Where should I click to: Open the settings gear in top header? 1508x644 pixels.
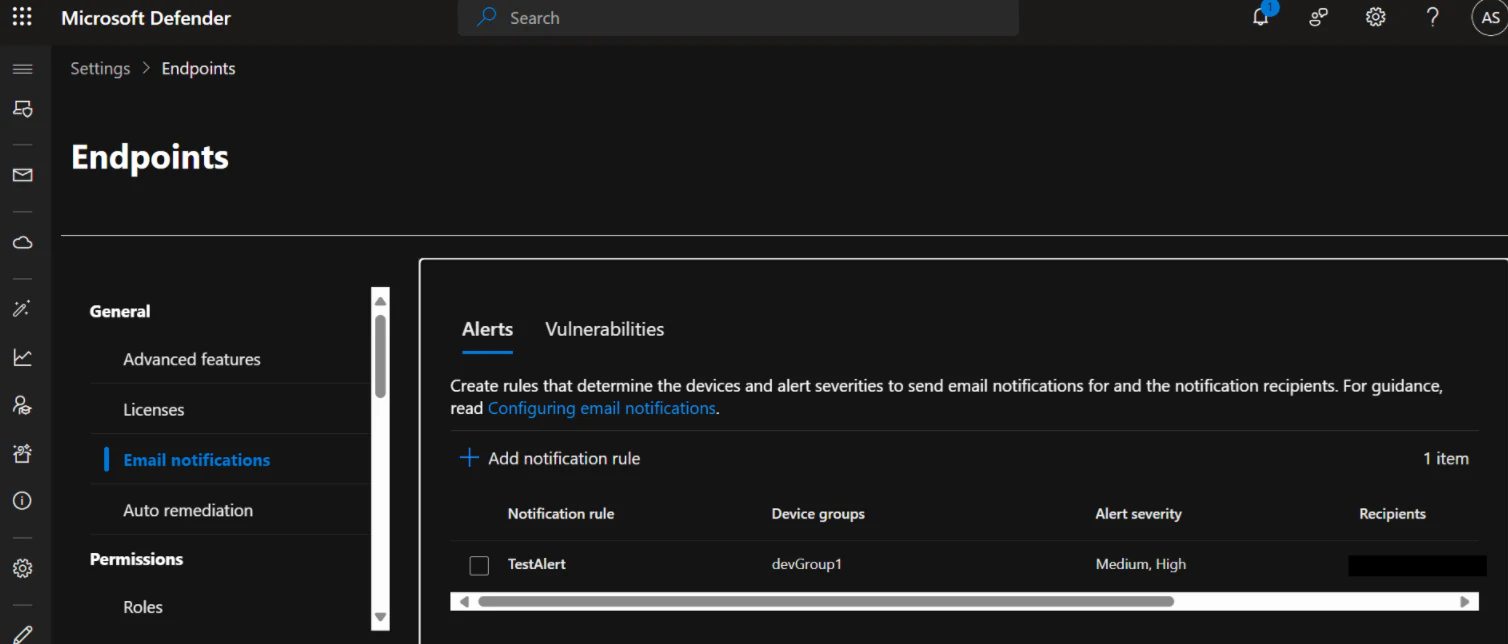(1375, 17)
